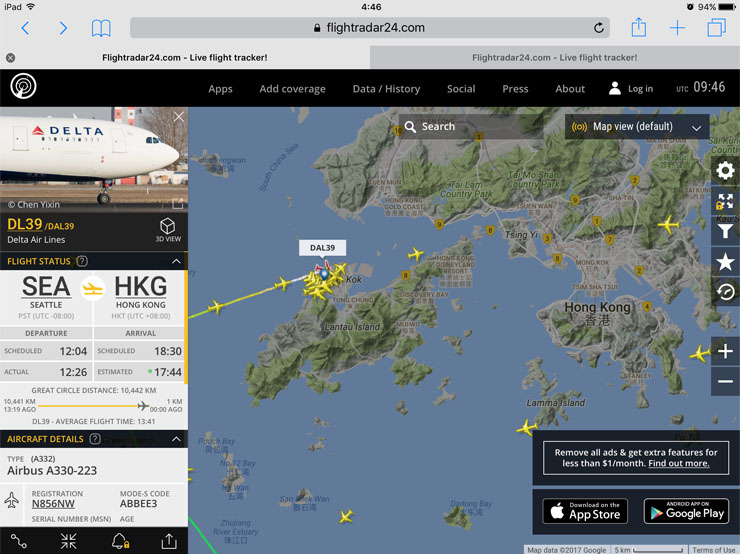Open the Data / History menu
Viewport: 740px width, 554px height.
pyautogui.click(x=386, y=89)
